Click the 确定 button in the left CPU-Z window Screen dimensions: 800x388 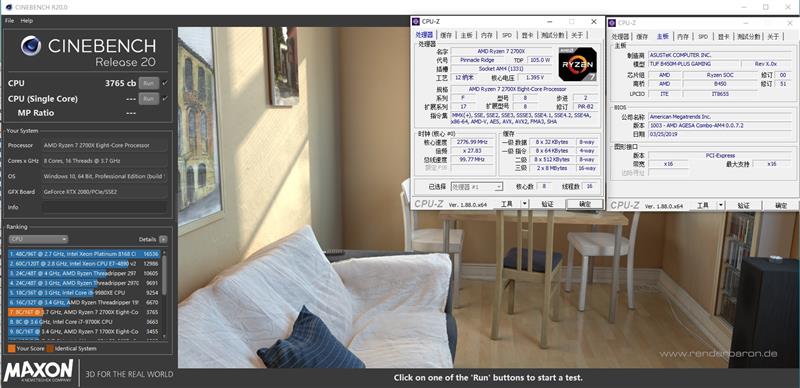[585, 204]
